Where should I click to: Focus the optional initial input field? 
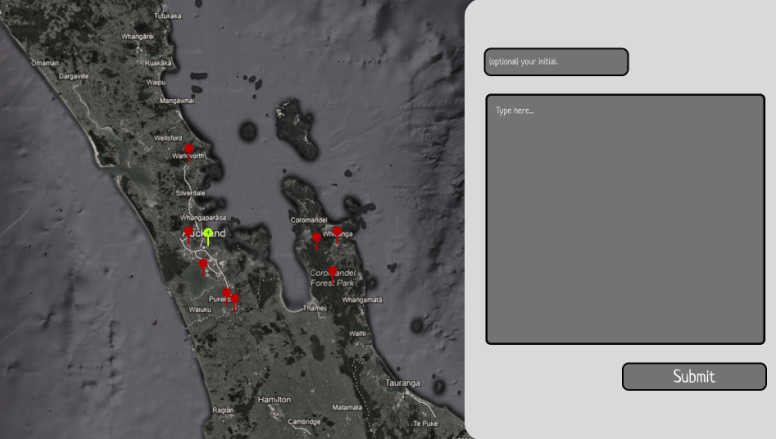tap(556, 62)
